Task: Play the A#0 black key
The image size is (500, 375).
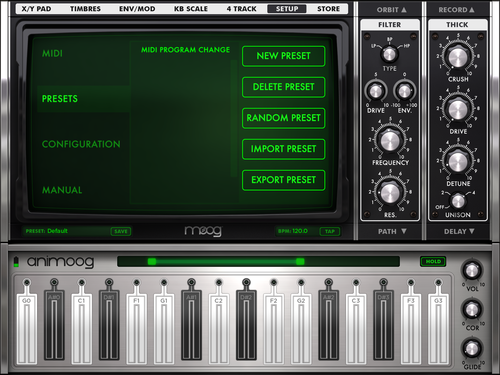Action: (x=54, y=325)
